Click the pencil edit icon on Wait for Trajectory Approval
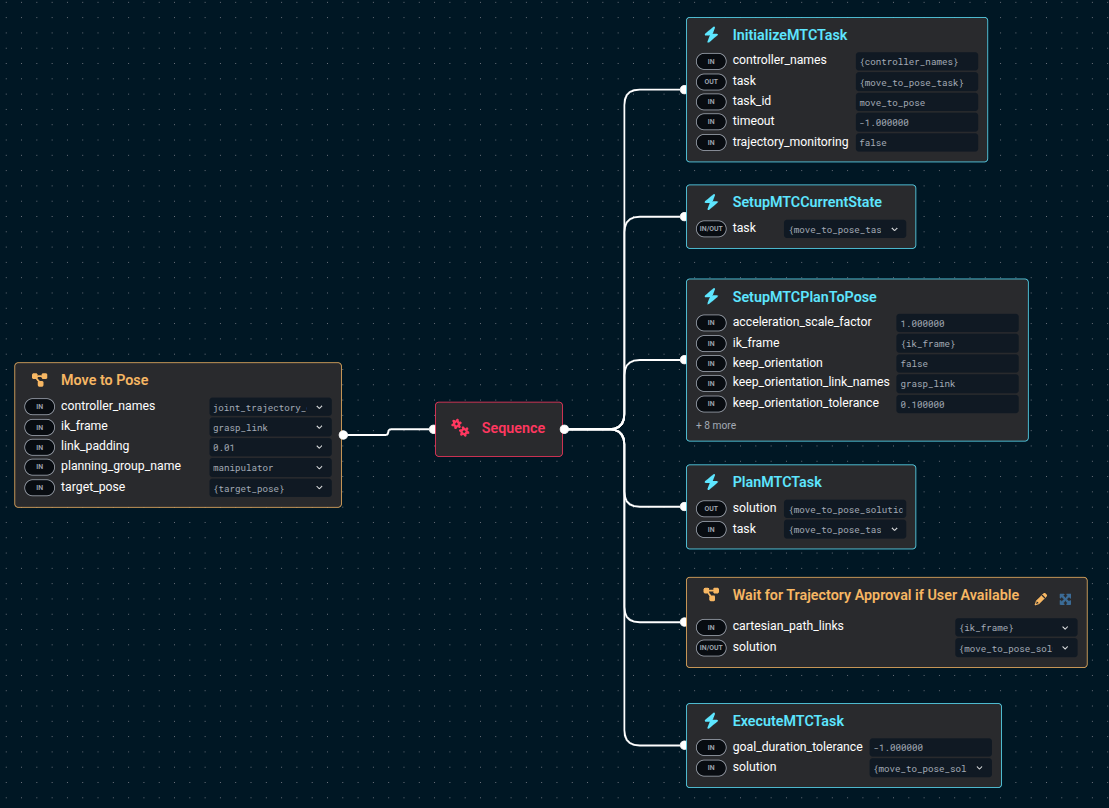 (x=1041, y=598)
